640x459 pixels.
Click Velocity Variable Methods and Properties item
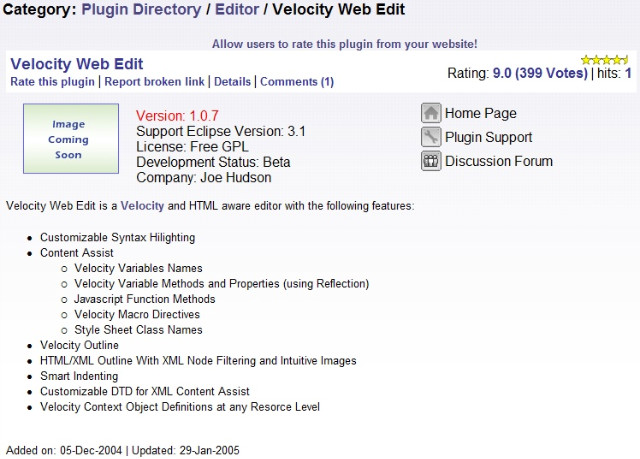pyautogui.click(x=222, y=284)
